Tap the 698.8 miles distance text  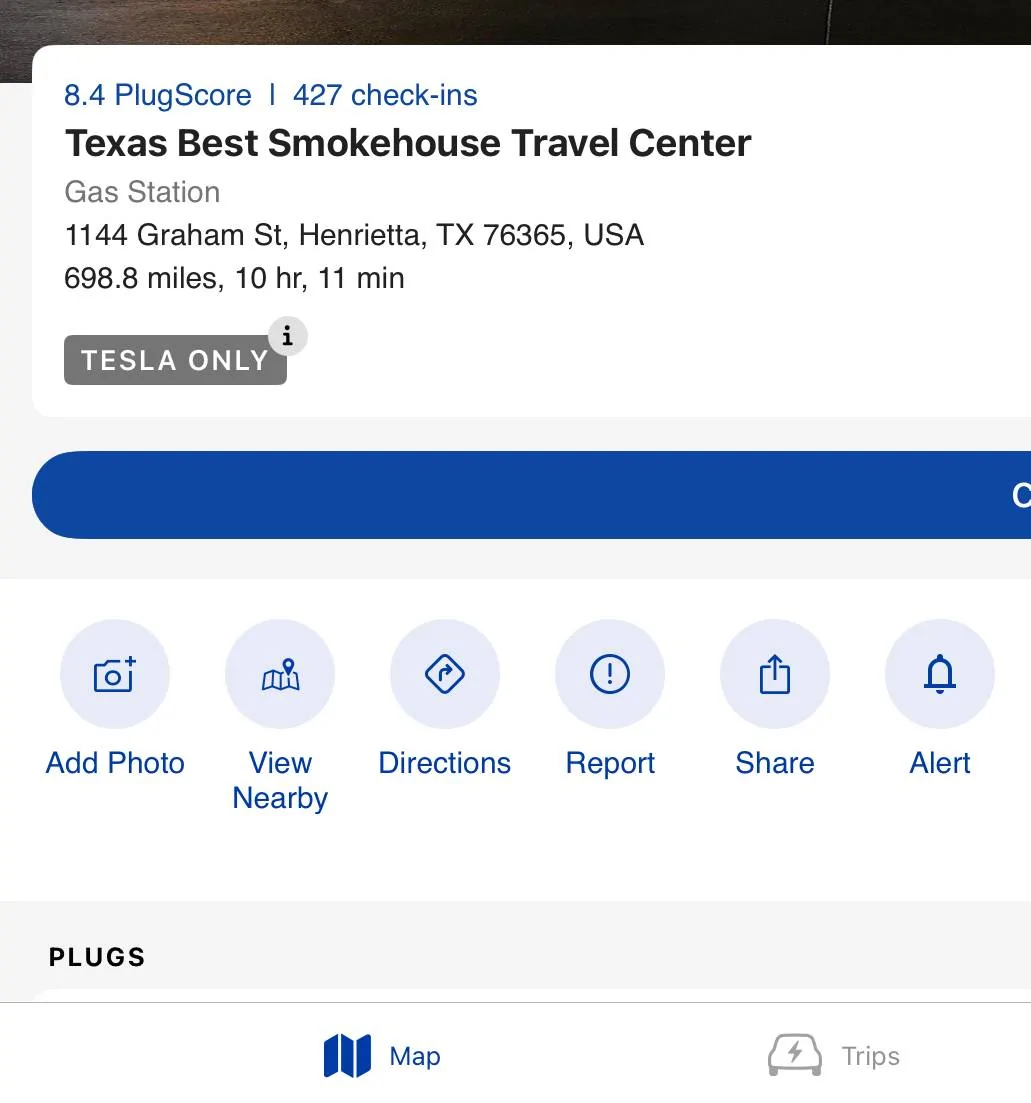(x=234, y=278)
